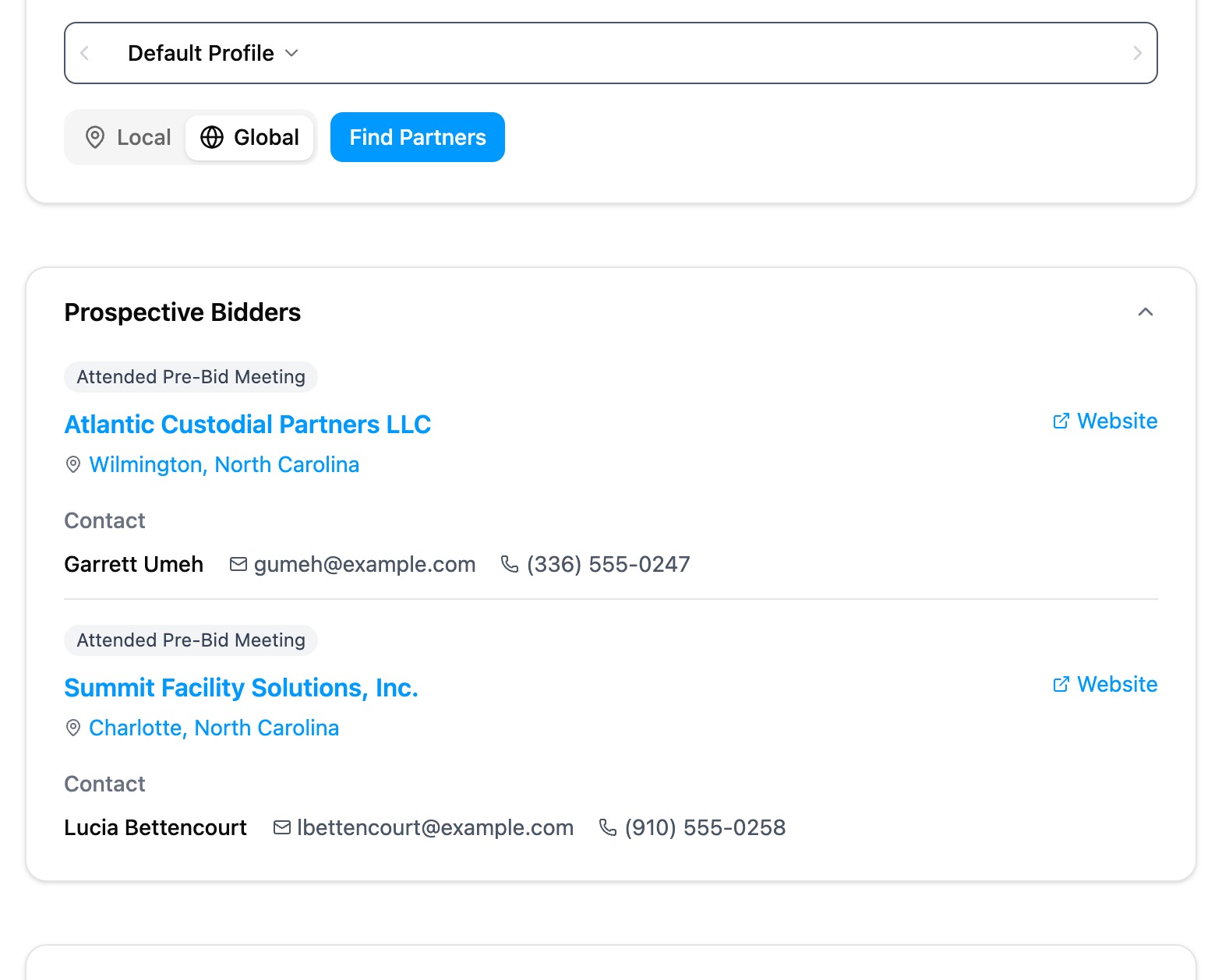The width and height of the screenshot is (1222, 980).
Task: Click contact name Garrett Umeh
Action: [134, 564]
